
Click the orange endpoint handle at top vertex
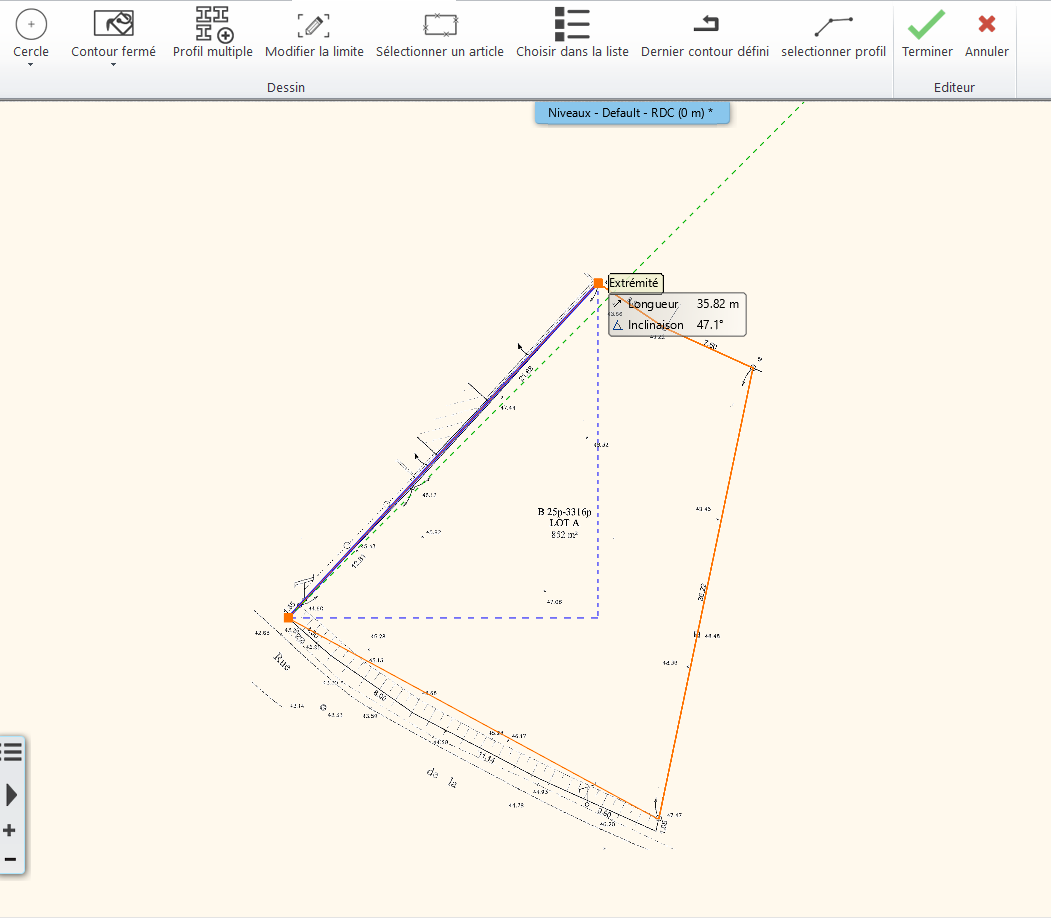pos(599,283)
